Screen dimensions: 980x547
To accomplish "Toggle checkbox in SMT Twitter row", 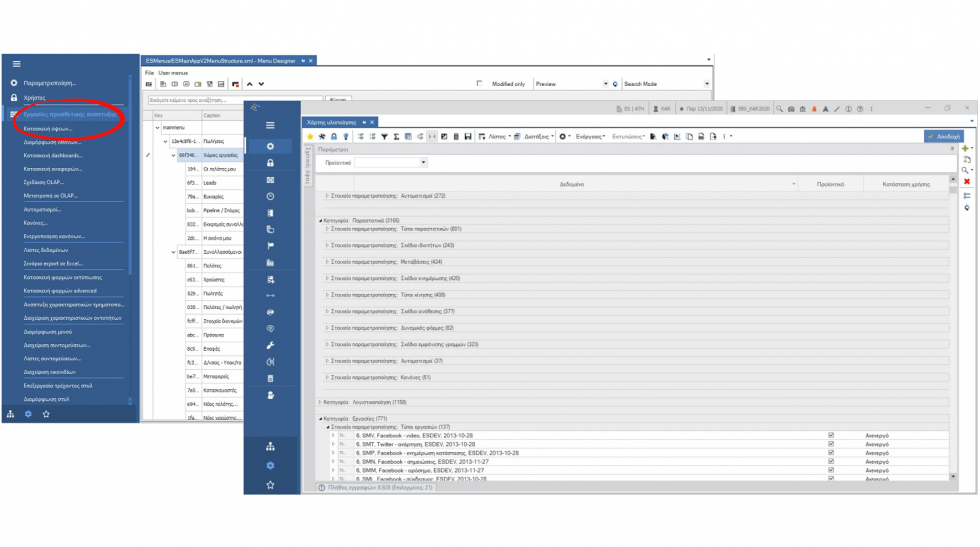I will pos(831,444).
